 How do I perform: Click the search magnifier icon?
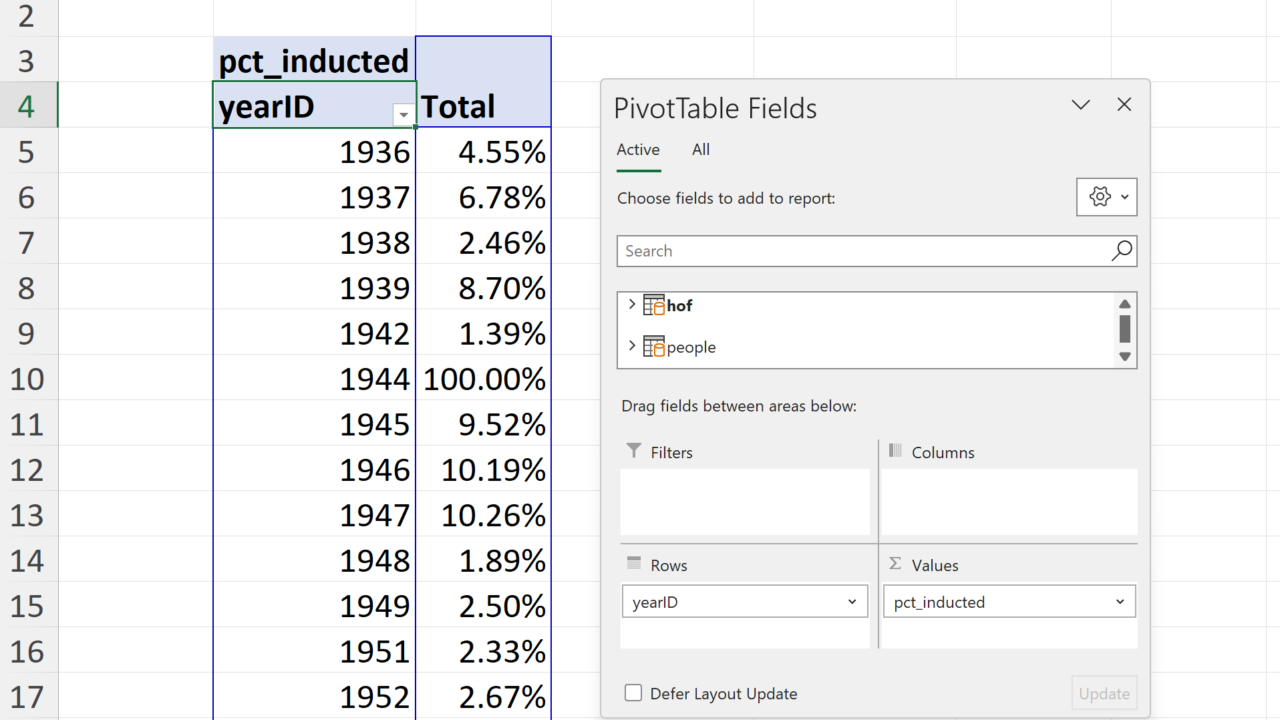pos(1121,251)
